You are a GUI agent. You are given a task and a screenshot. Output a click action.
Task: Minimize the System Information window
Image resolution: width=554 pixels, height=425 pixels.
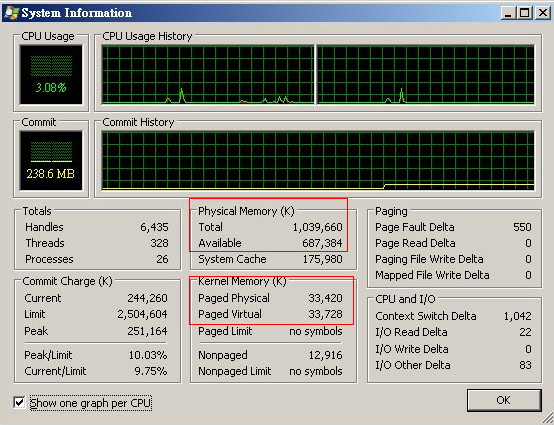click(x=508, y=13)
